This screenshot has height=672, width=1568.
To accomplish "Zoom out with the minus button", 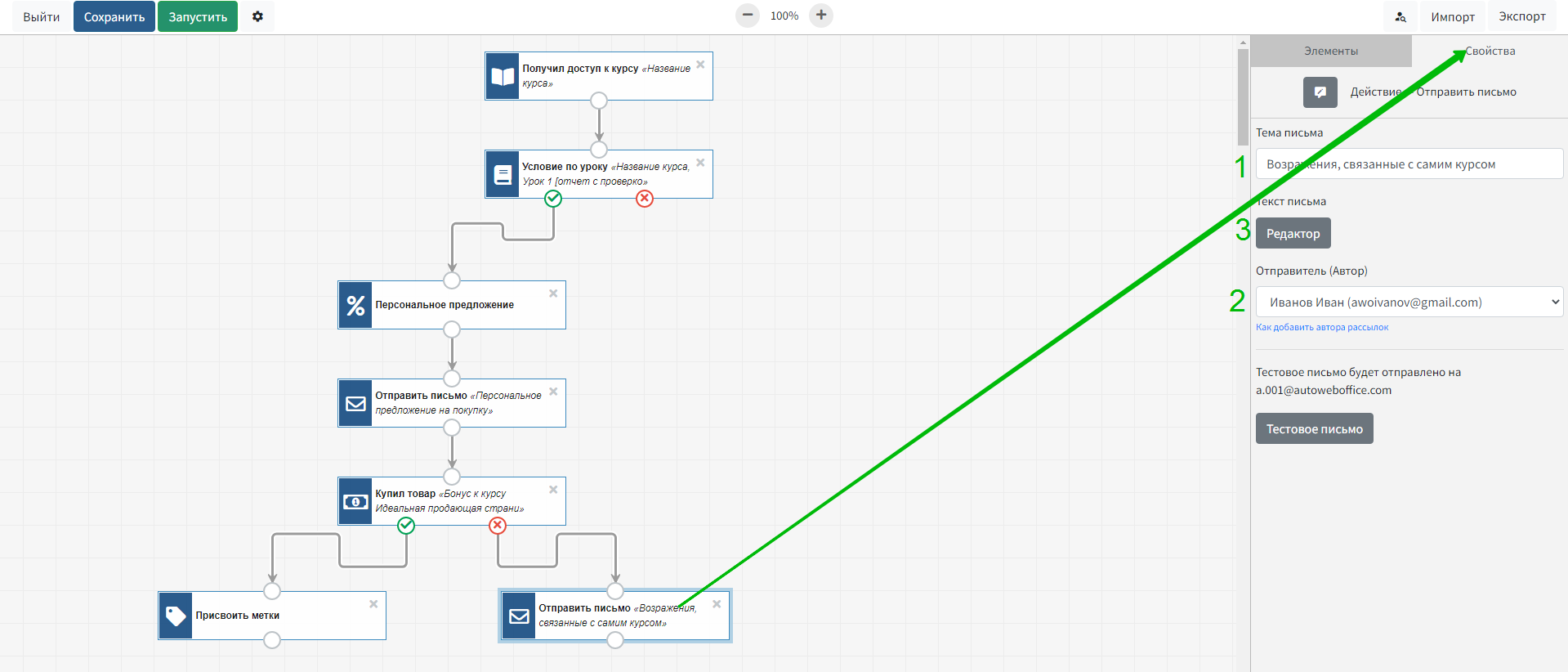I will pos(747,16).
